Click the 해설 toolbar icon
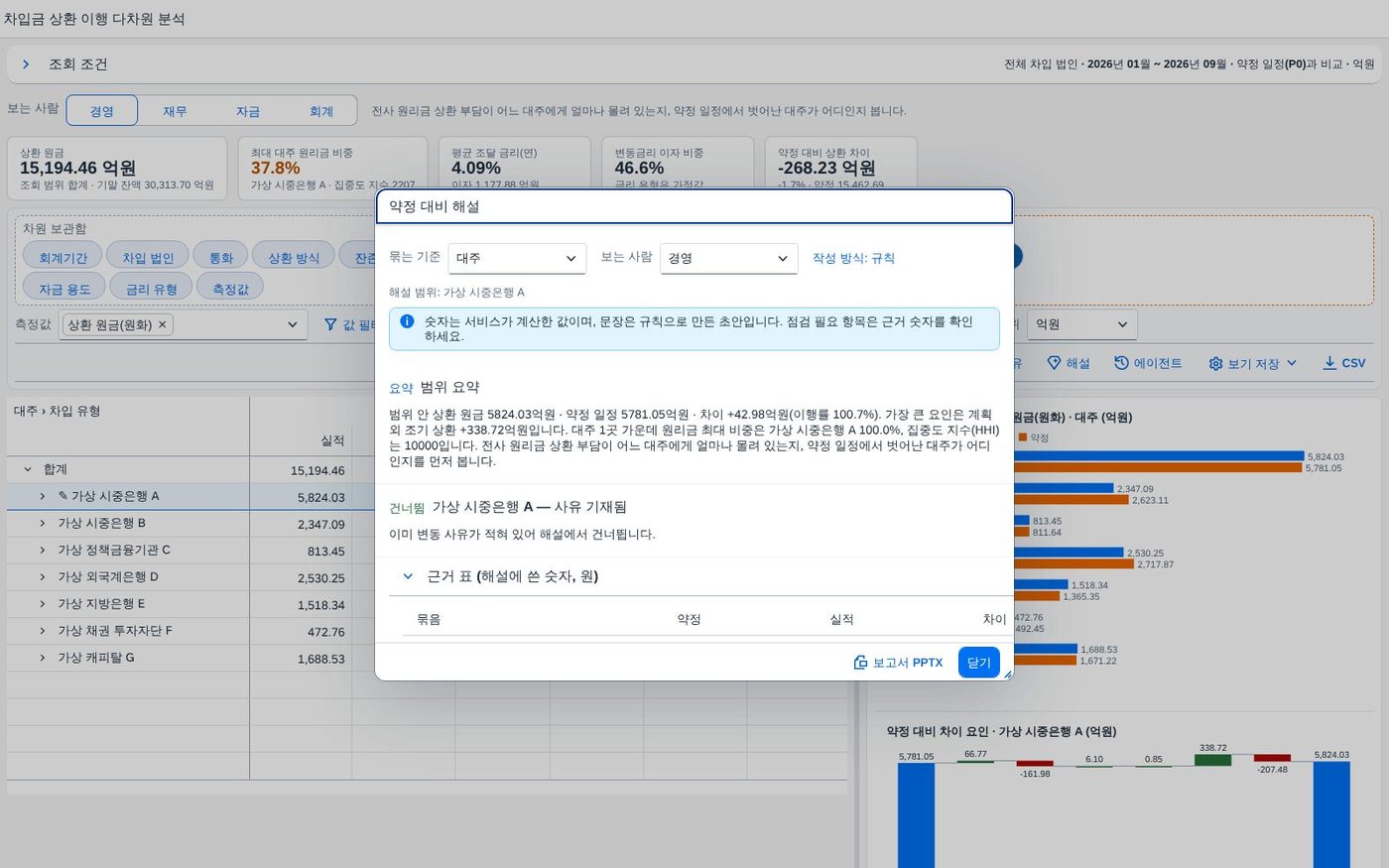 [x=1055, y=363]
